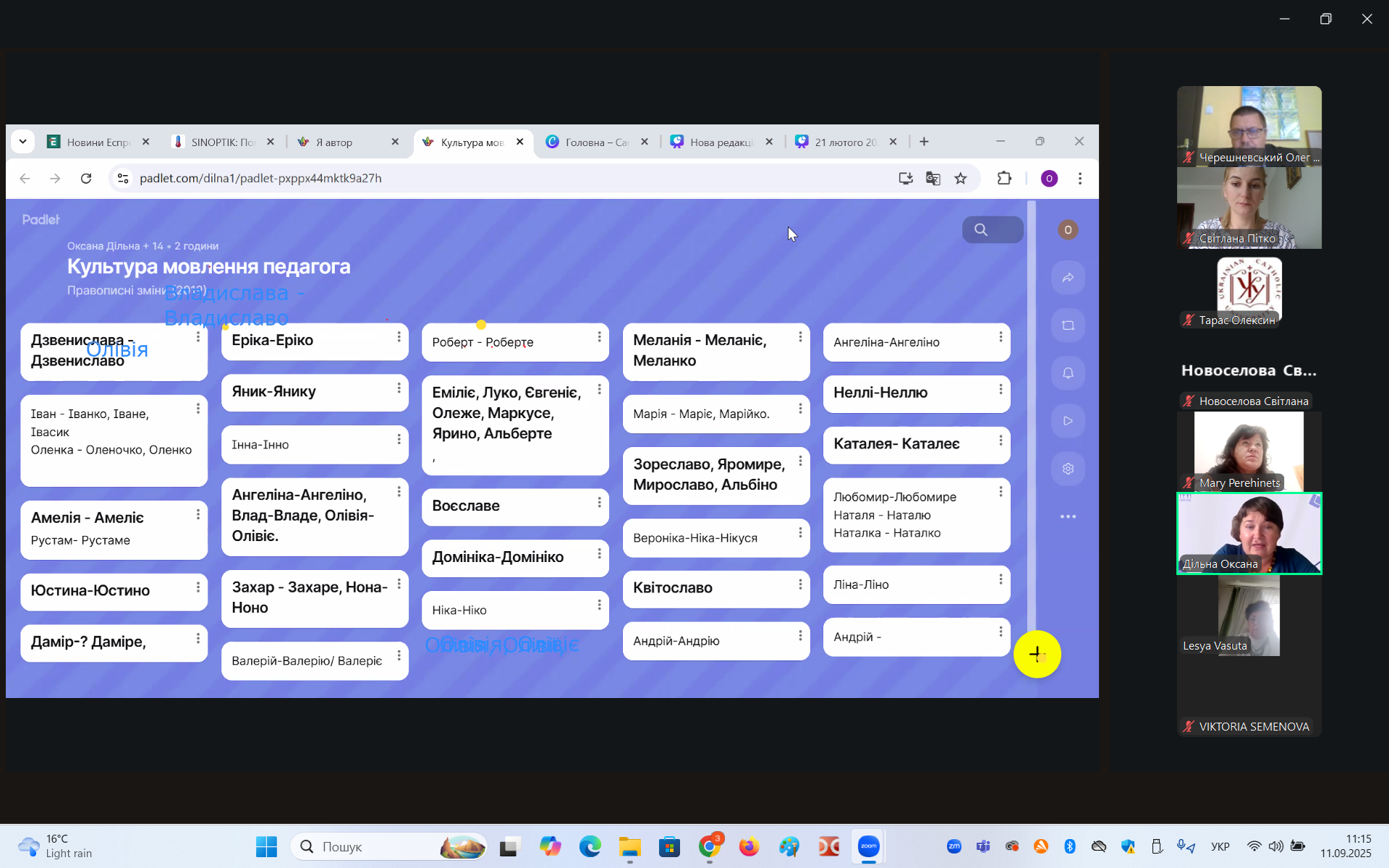1389x868 pixels.
Task: Bookmark page with star icon
Action: (x=961, y=179)
